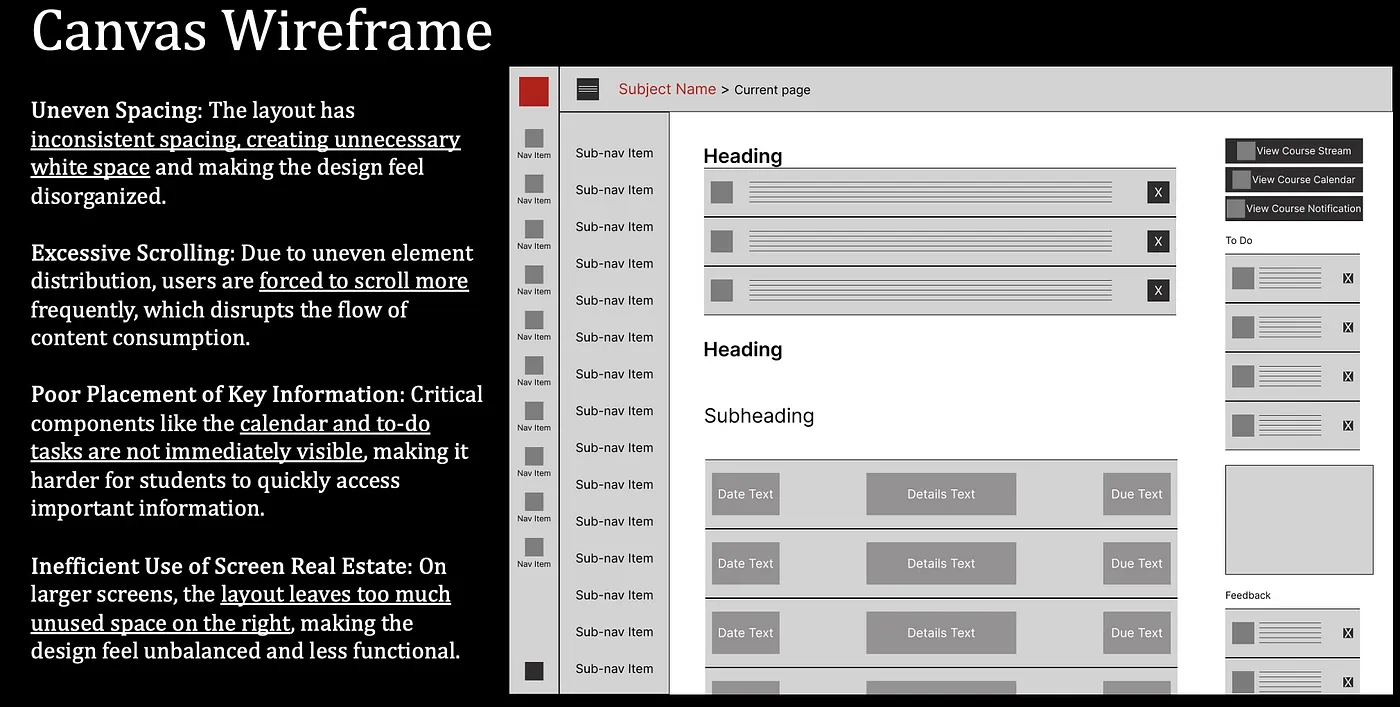Open the first Sub-nav Item in the list
1400x707 pixels.
point(614,153)
